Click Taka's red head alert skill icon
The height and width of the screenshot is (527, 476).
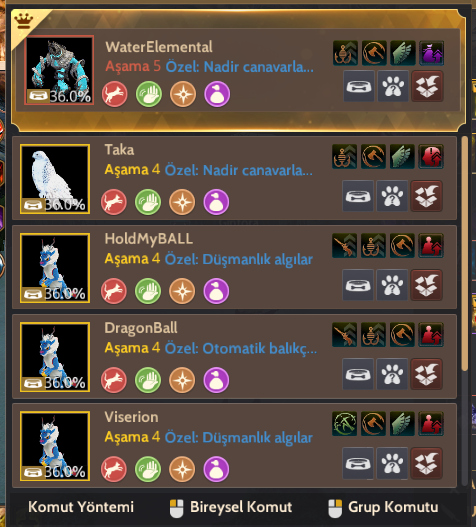(431, 157)
